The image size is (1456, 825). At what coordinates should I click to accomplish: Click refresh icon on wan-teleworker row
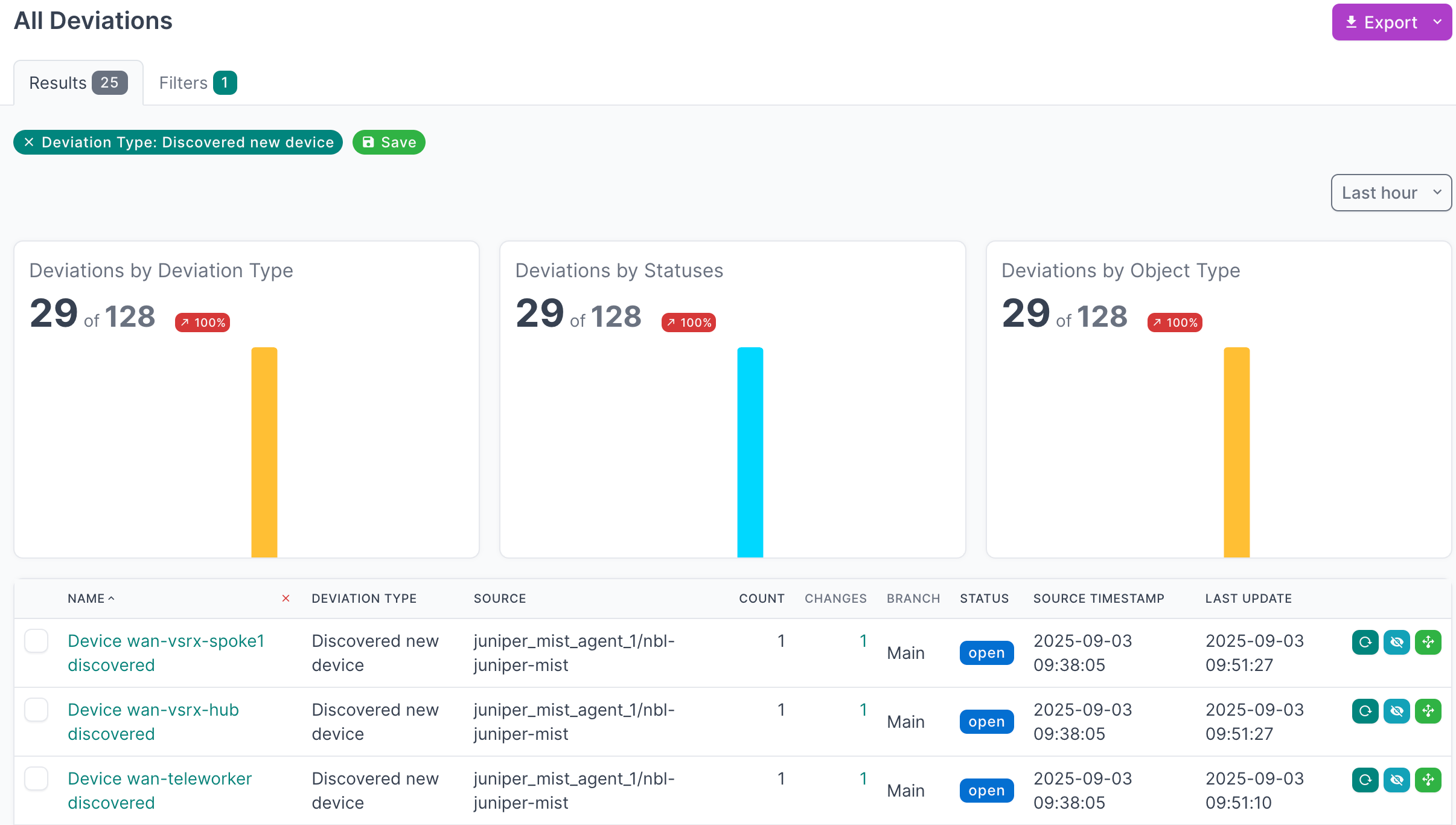[x=1365, y=780]
